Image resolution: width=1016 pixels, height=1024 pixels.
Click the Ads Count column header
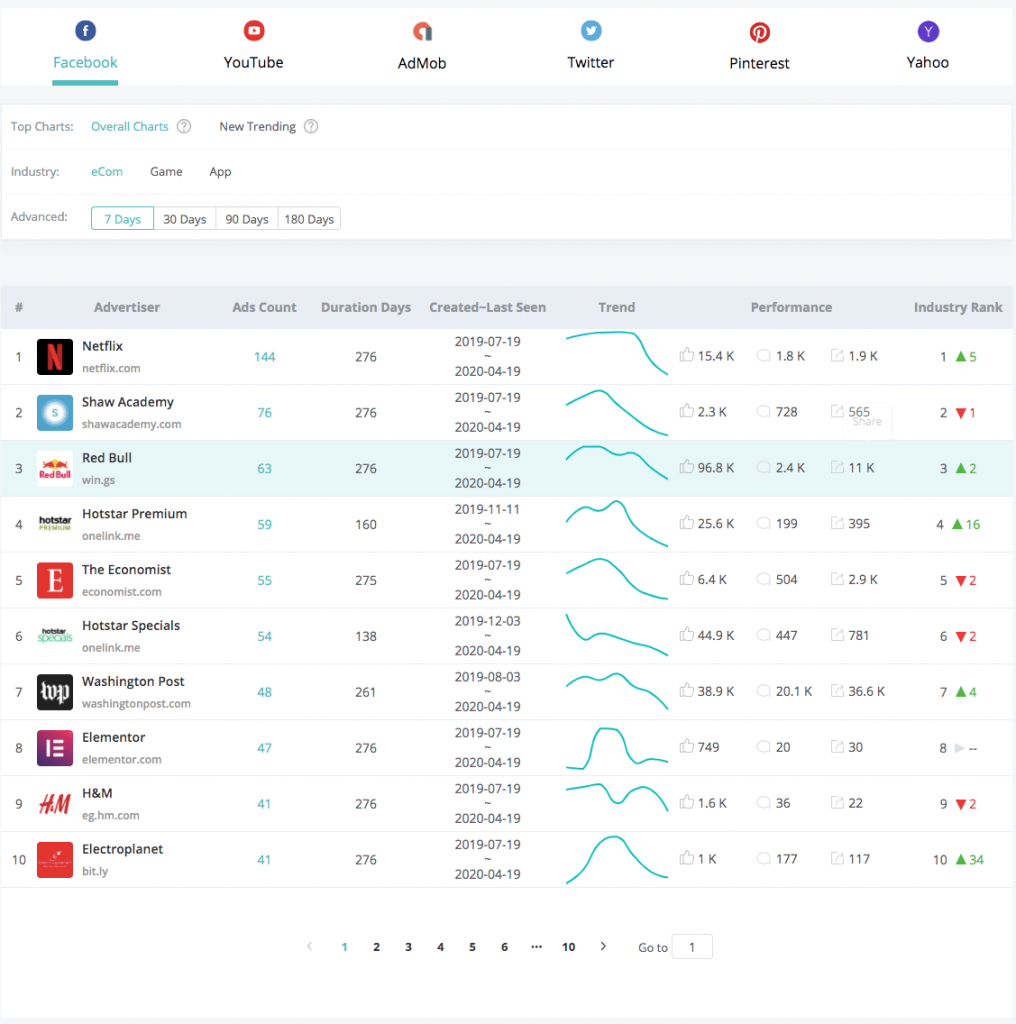tap(264, 308)
